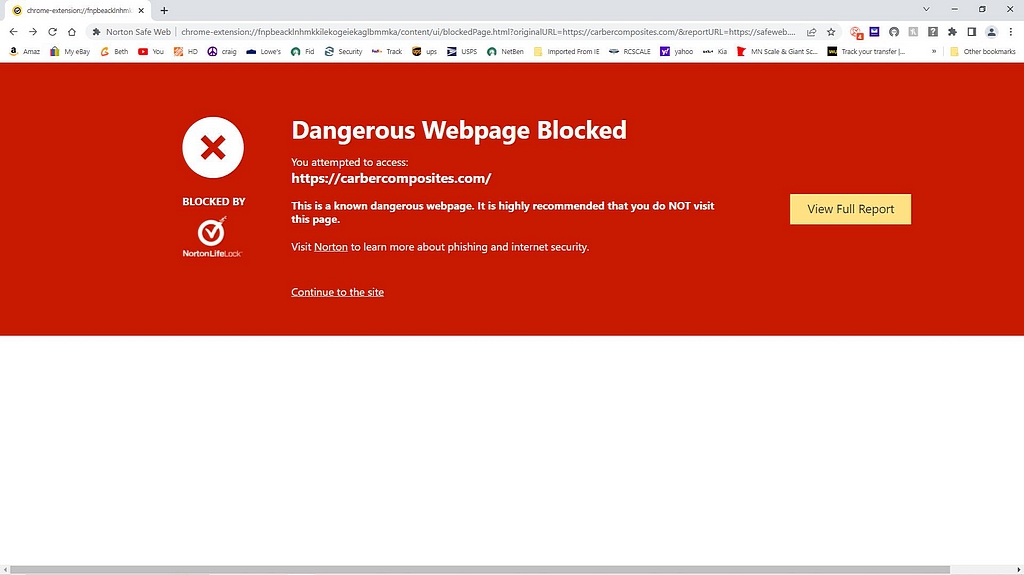Click the Dangerous Webpage Blocked heading
This screenshot has height=575, width=1024.
pos(459,130)
